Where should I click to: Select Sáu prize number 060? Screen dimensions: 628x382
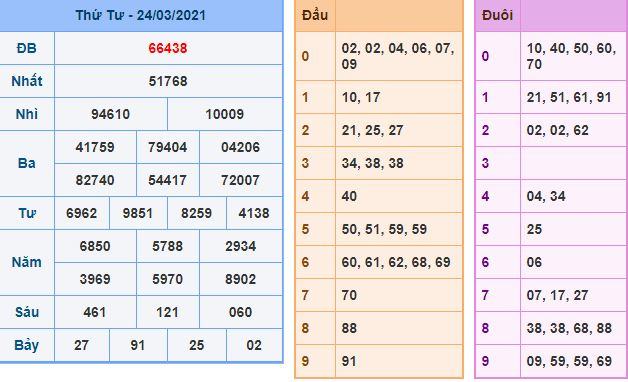click(x=241, y=312)
